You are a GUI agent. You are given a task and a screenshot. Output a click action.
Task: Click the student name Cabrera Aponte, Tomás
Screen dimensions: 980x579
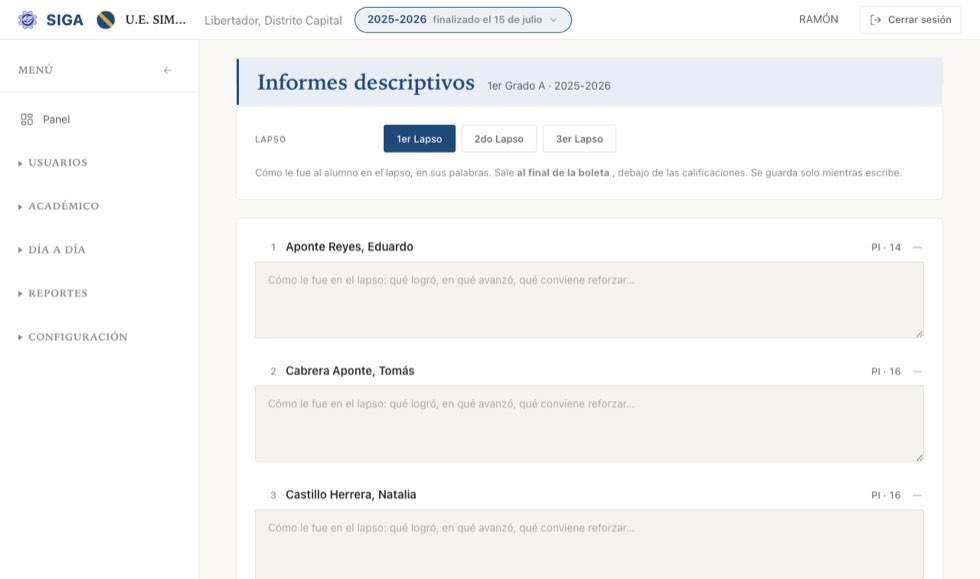click(350, 371)
